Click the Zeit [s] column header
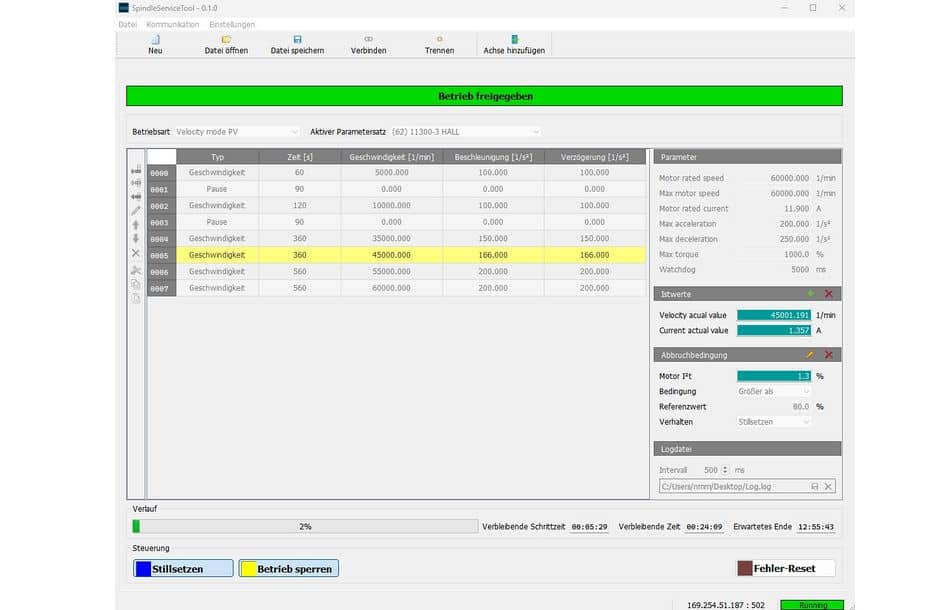Image resolution: width=950 pixels, height=610 pixels. tap(299, 157)
